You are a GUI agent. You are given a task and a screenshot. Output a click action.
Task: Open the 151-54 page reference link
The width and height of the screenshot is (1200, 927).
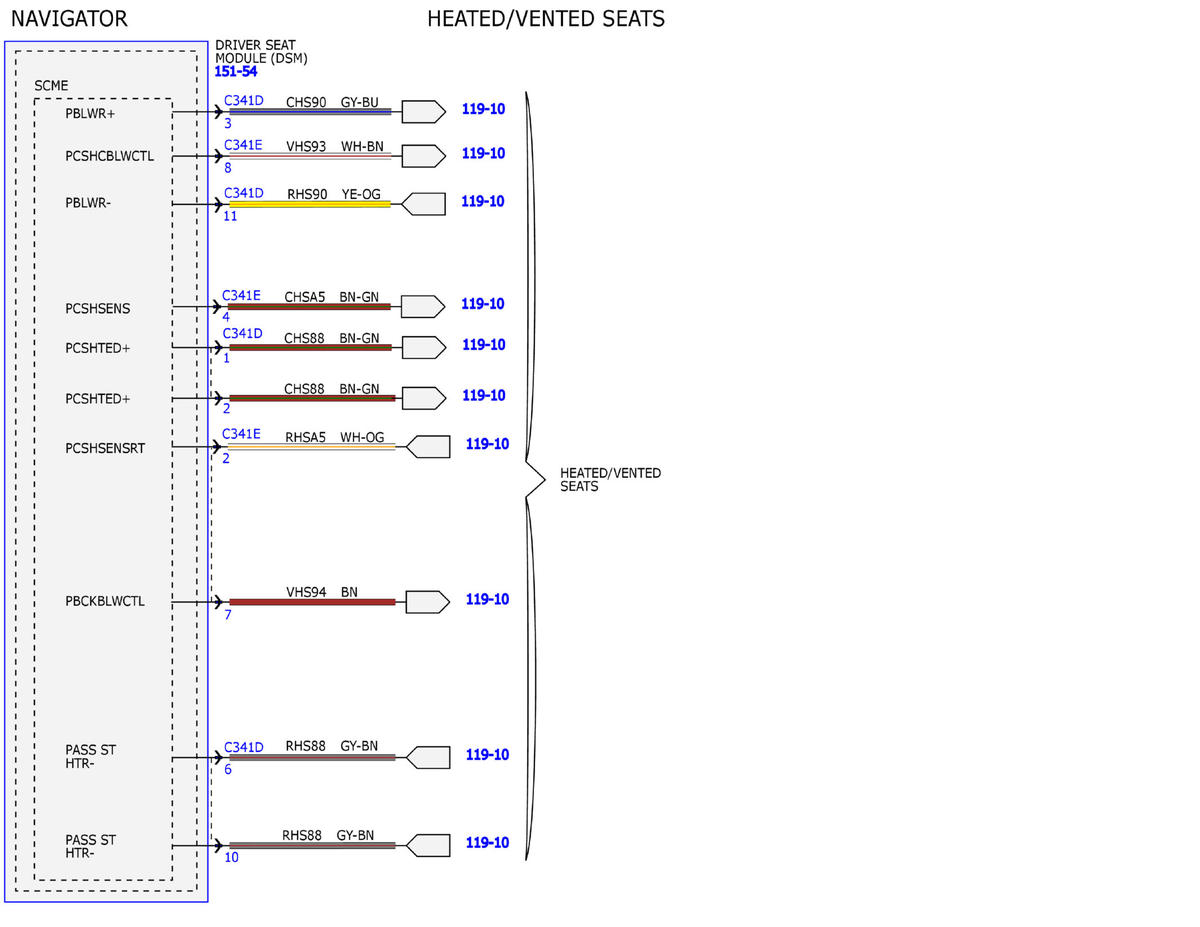(x=235, y=72)
